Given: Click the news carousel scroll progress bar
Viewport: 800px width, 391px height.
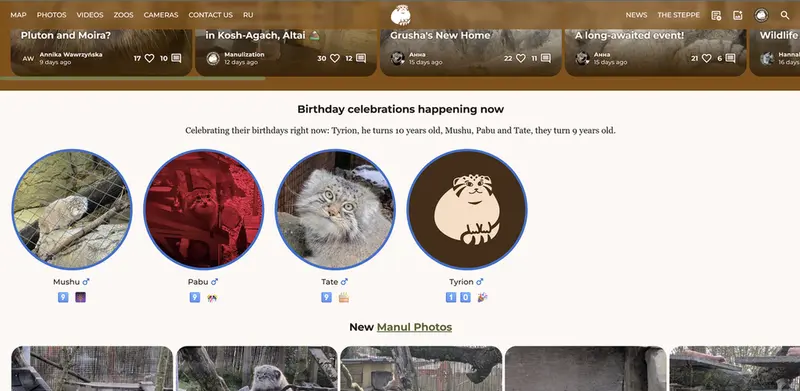Looking at the screenshot, I should click(133, 78).
